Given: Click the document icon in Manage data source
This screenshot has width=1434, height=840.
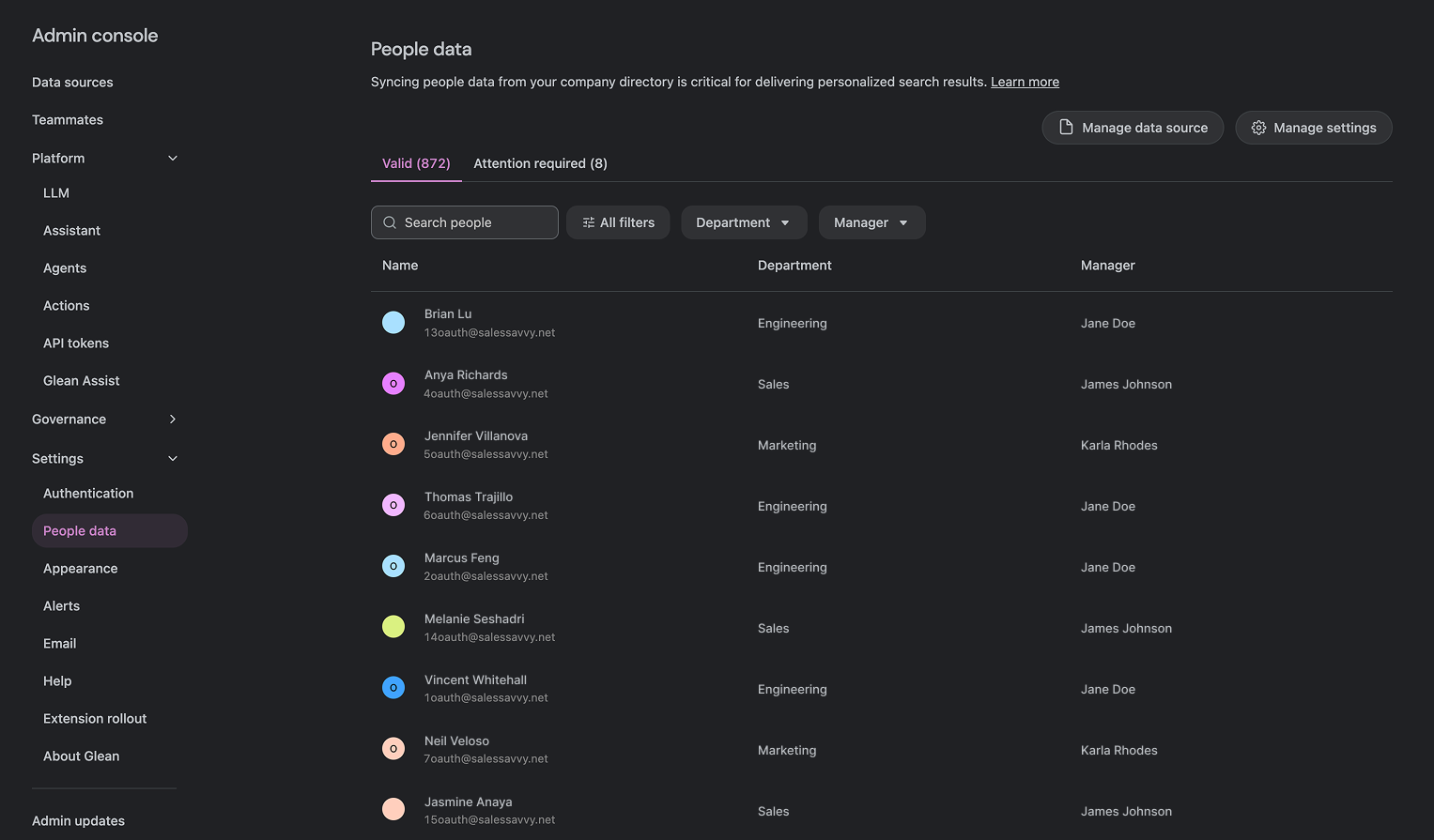Looking at the screenshot, I should (1066, 128).
